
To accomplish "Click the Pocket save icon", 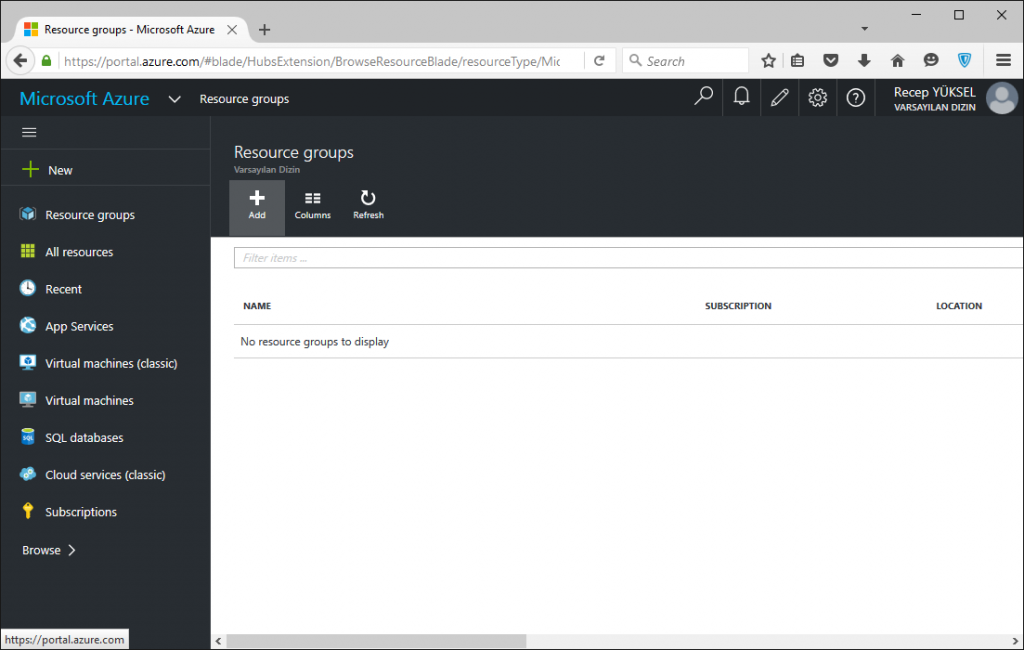I will tap(831, 61).
